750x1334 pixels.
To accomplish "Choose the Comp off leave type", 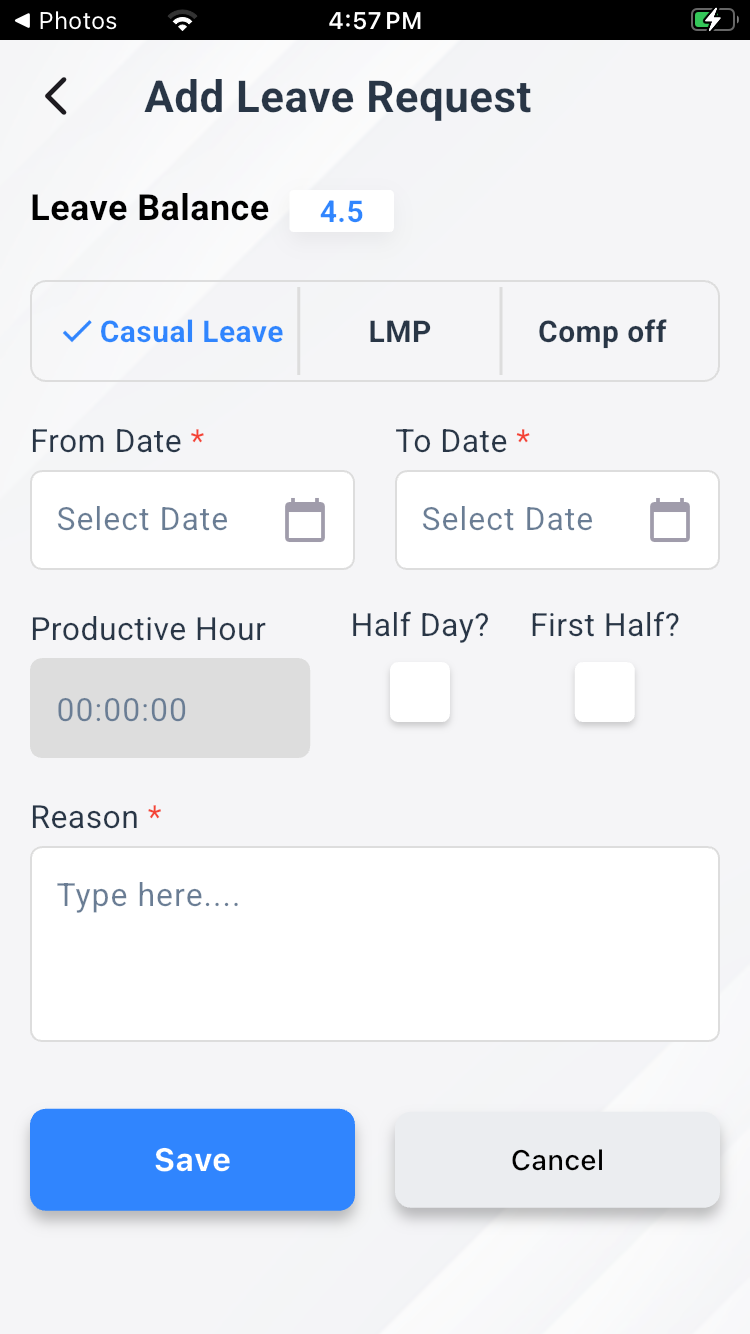I will [x=602, y=332].
